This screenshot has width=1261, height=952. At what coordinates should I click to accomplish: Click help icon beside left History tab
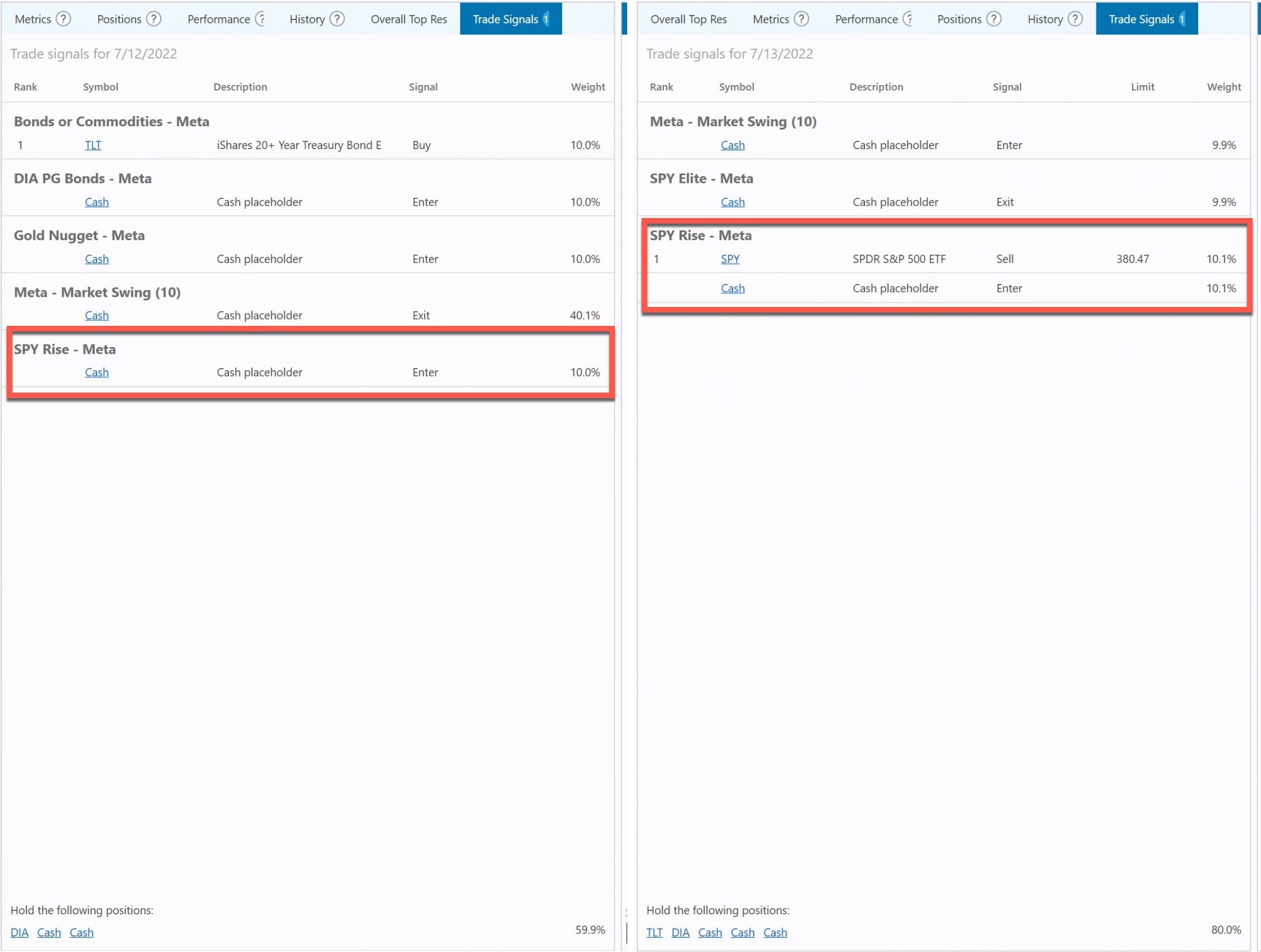tap(337, 19)
